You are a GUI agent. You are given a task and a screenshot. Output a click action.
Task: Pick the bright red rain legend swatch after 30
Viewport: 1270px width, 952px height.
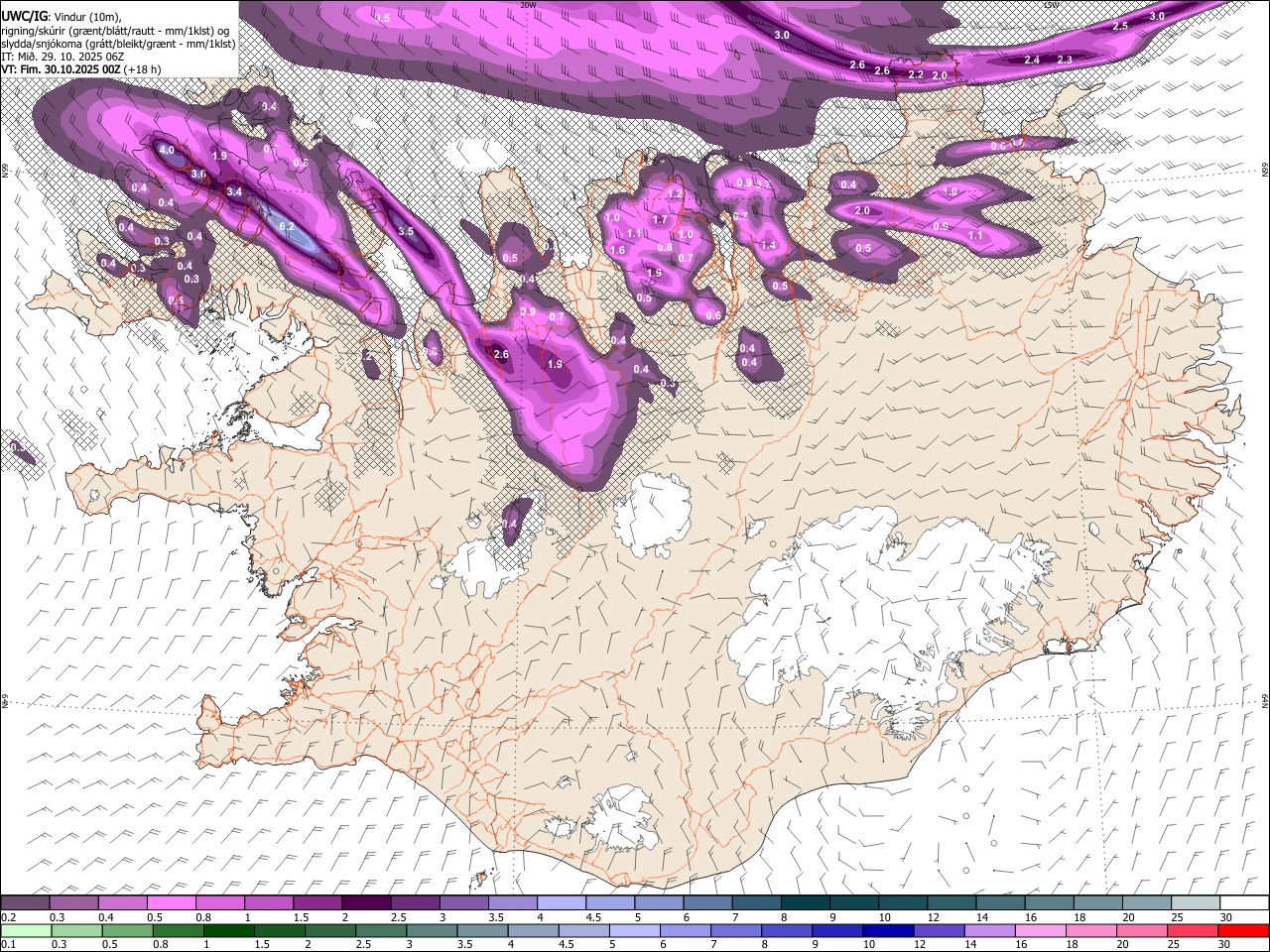pyautogui.click(x=1244, y=931)
